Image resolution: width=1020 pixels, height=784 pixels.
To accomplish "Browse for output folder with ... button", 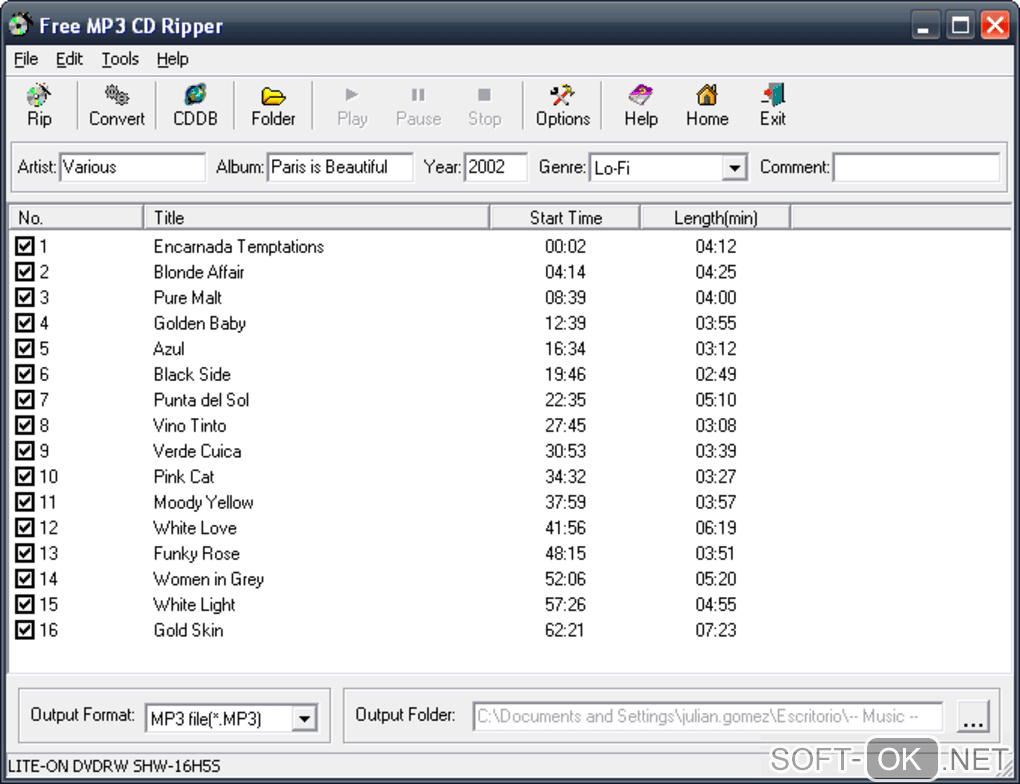I will [973, 716].
